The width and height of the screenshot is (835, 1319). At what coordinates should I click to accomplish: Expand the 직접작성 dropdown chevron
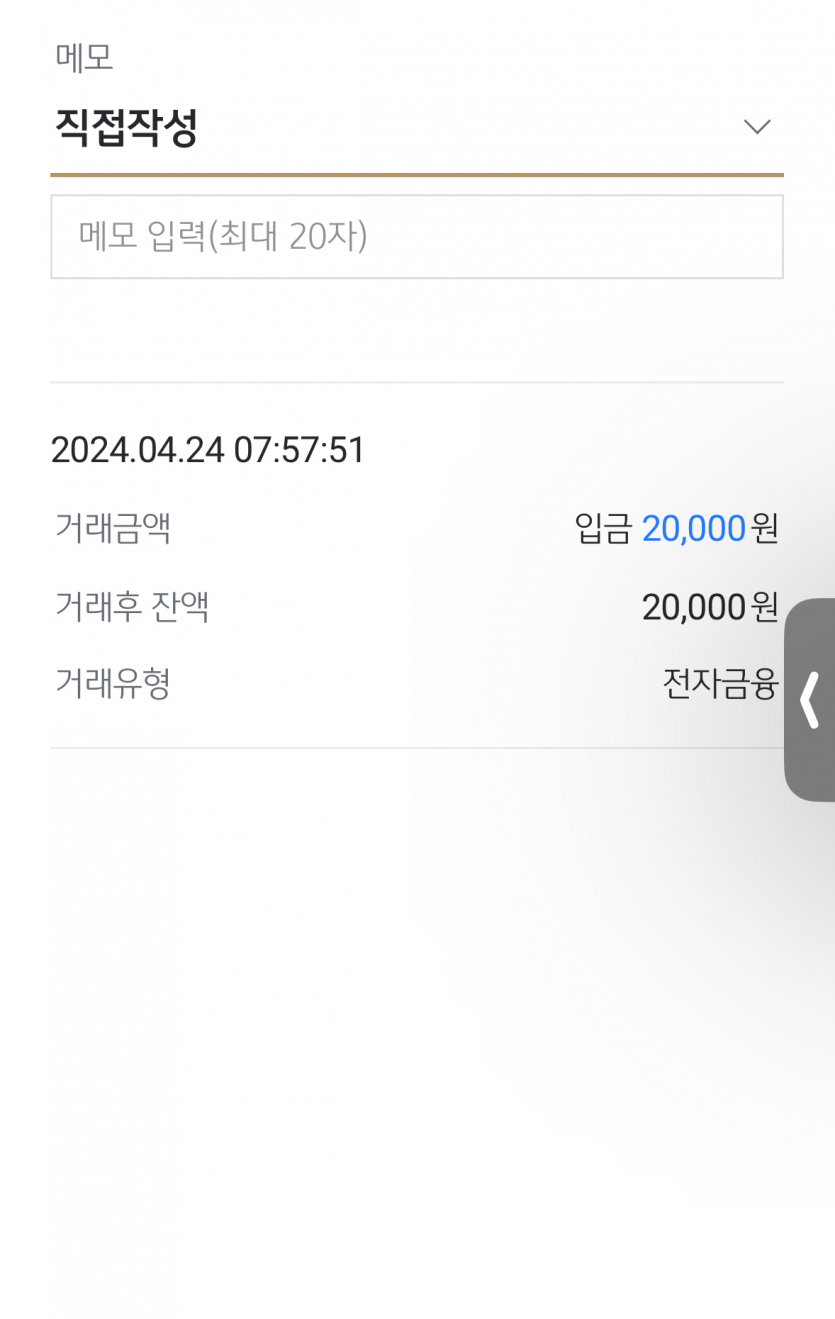[x=757, y=127]
